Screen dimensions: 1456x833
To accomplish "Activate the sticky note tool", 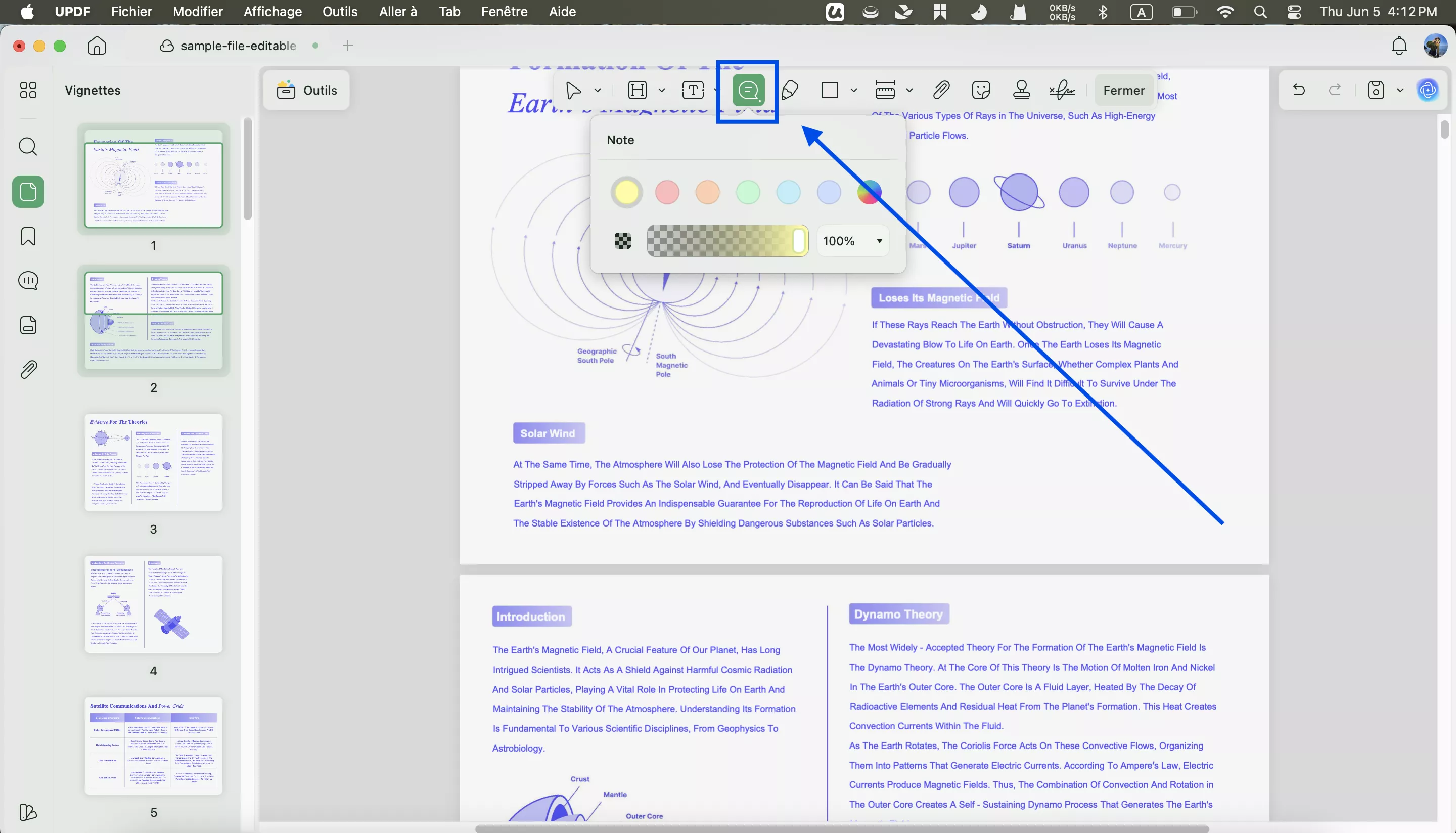I will (x=748, y=91).
